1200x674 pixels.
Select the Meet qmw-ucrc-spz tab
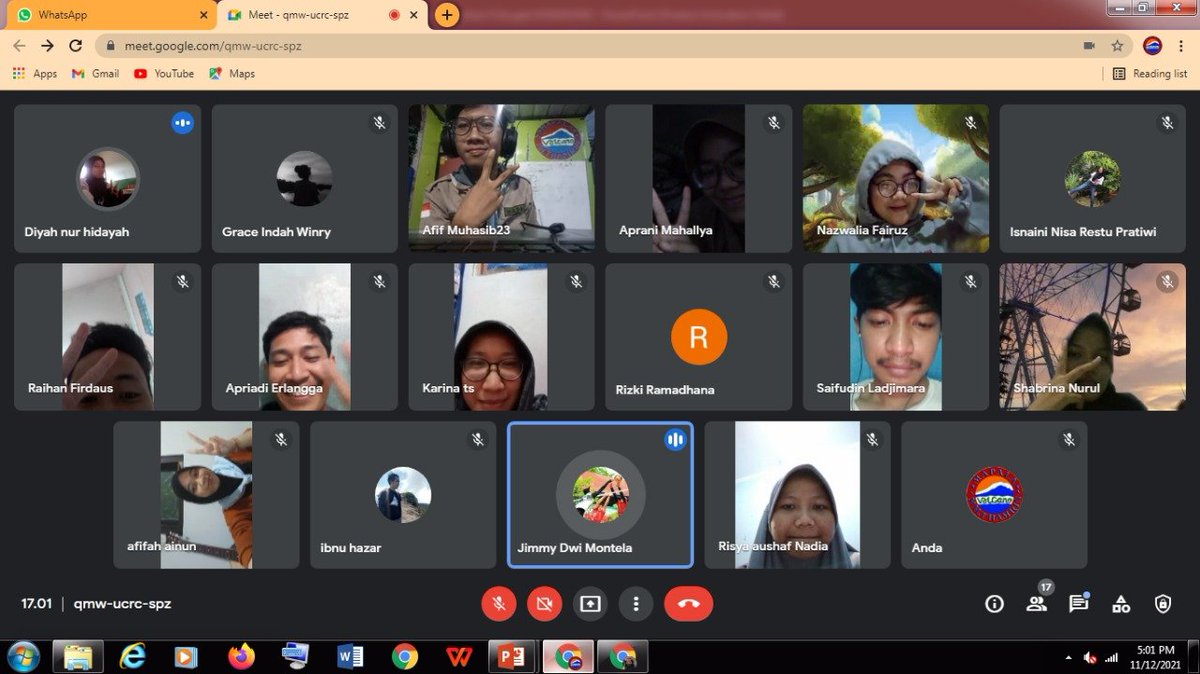point(310,15)
